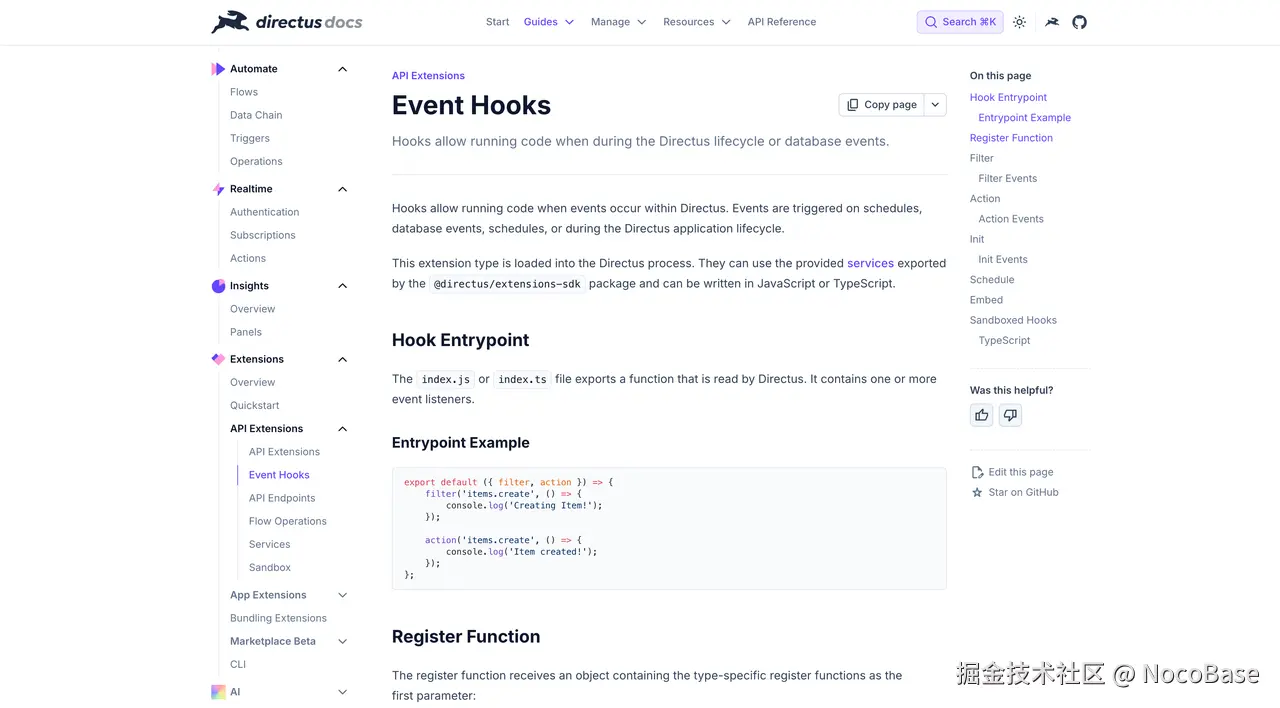Viewport: 1280px width, 708px height.
Task: Click the Copy page button
Action: tap(881, 104)
